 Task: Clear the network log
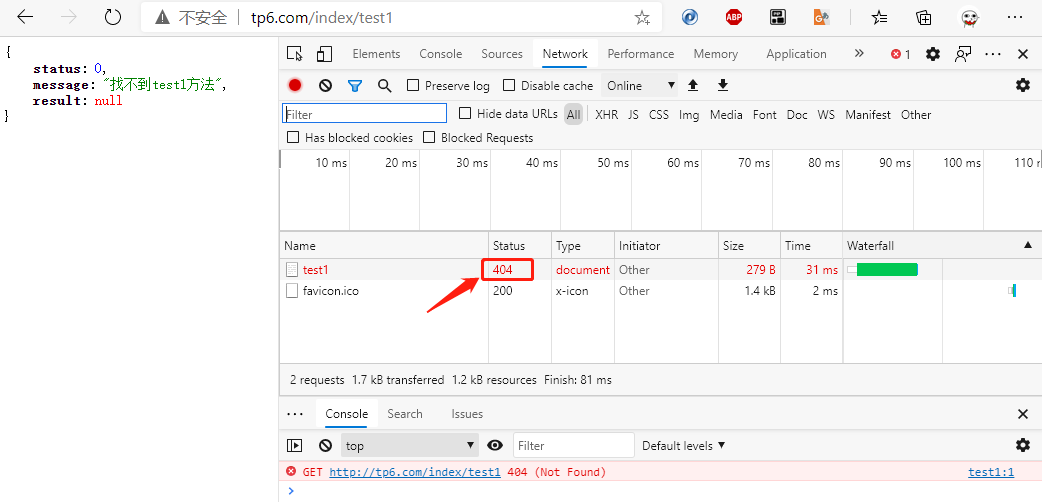325,85
